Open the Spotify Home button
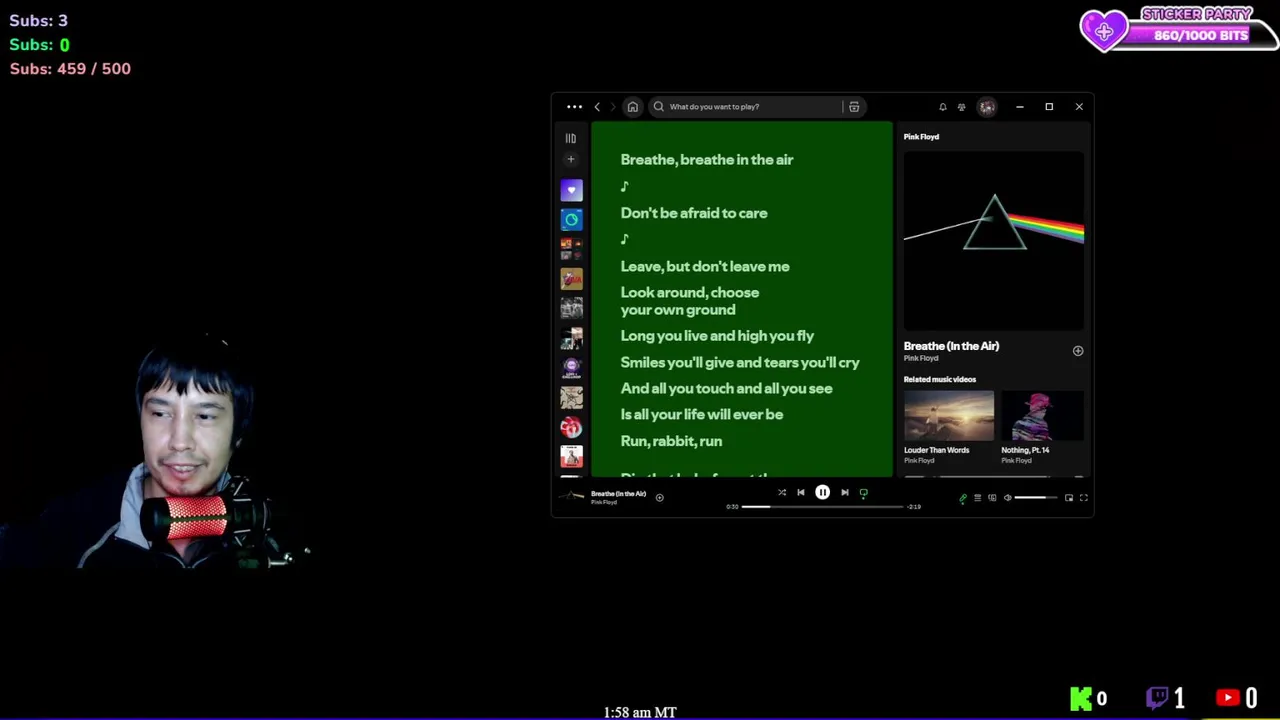1280x720 pixels. [632, 107]
